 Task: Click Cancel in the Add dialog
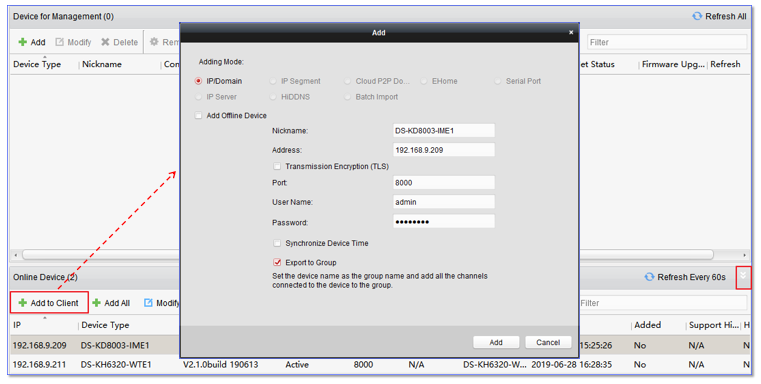pyautogui.click(x=548, y=342)
